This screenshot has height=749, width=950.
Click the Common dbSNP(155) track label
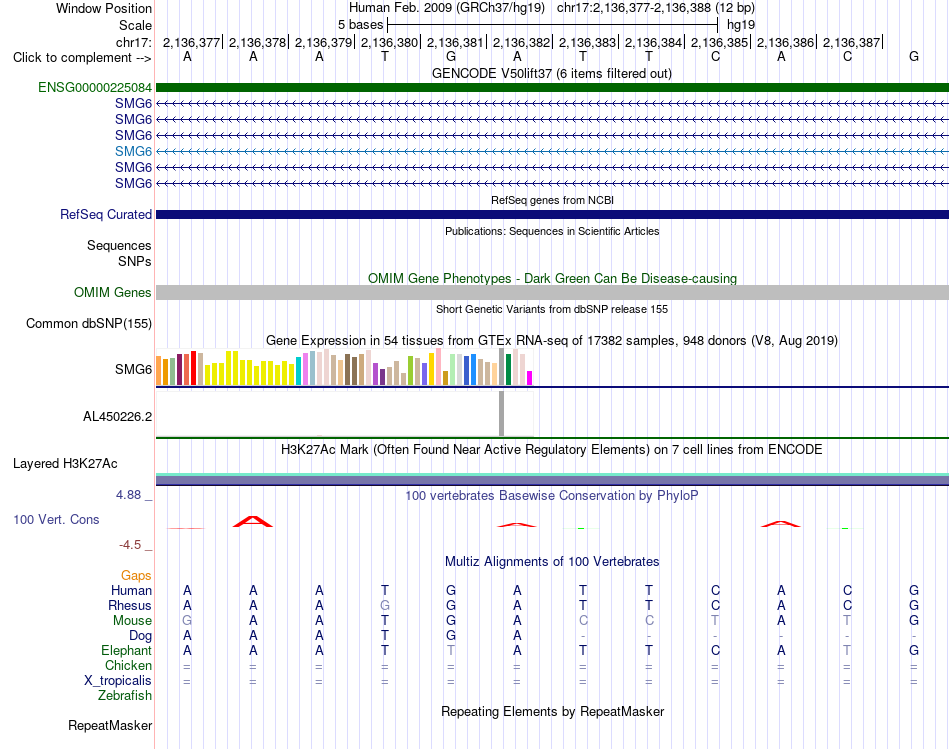coord(89,323)
